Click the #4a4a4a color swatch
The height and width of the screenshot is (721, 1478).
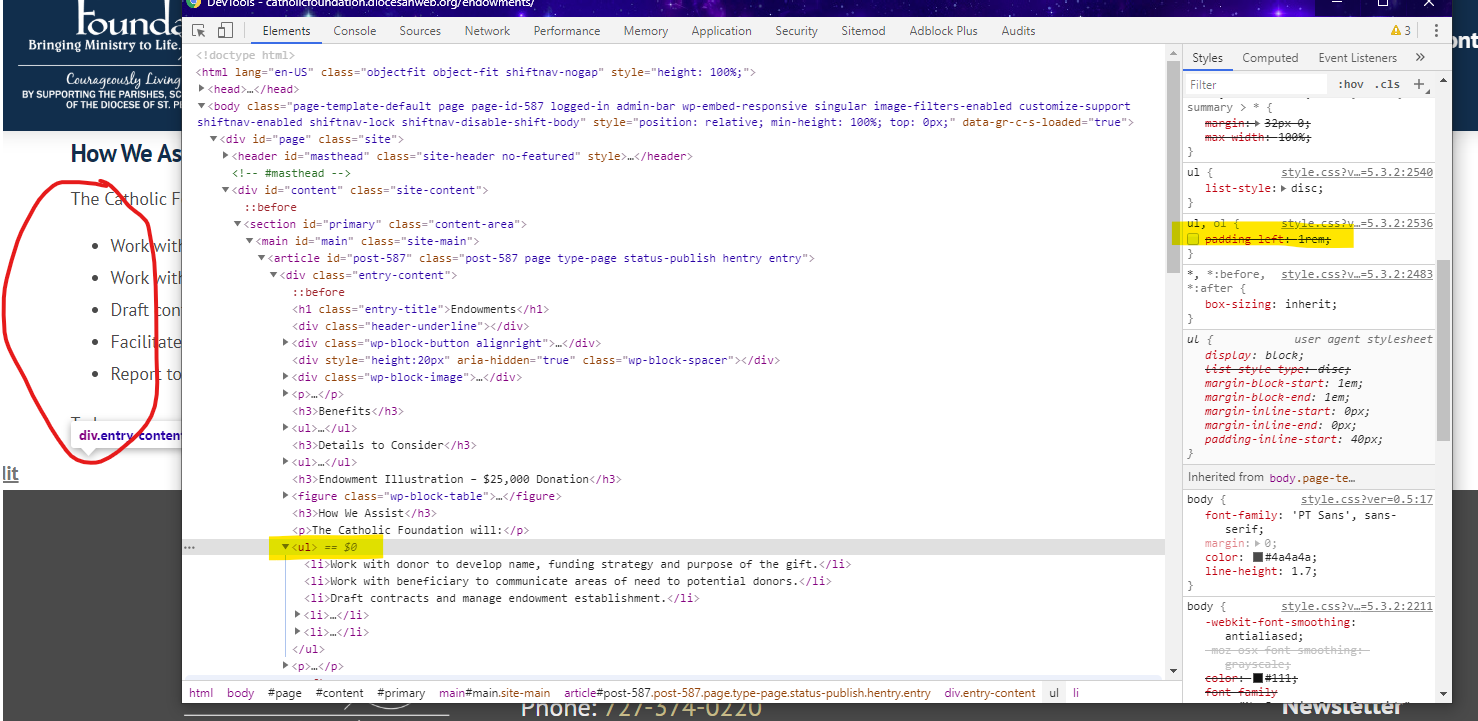pos(1258,557)
